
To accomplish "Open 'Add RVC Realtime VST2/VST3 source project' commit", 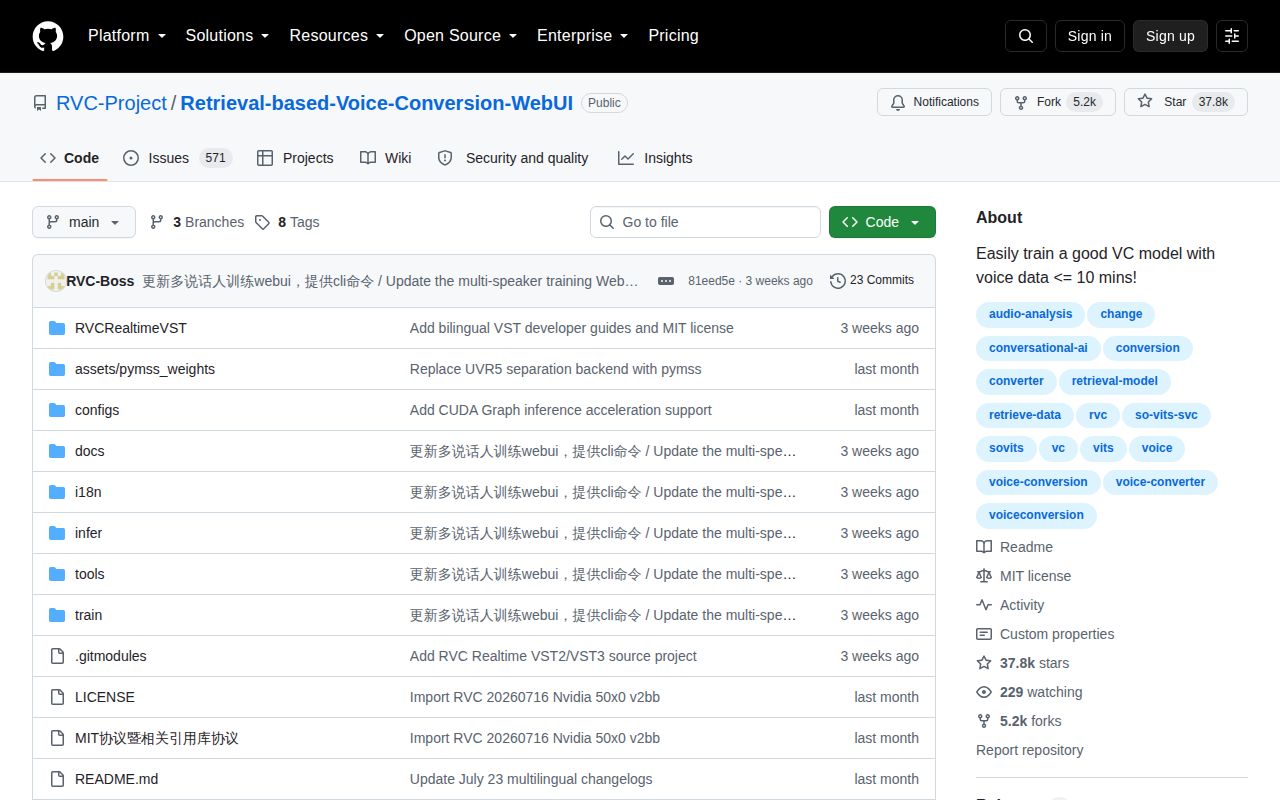I will pyautogui.click(x=553, y=656).
